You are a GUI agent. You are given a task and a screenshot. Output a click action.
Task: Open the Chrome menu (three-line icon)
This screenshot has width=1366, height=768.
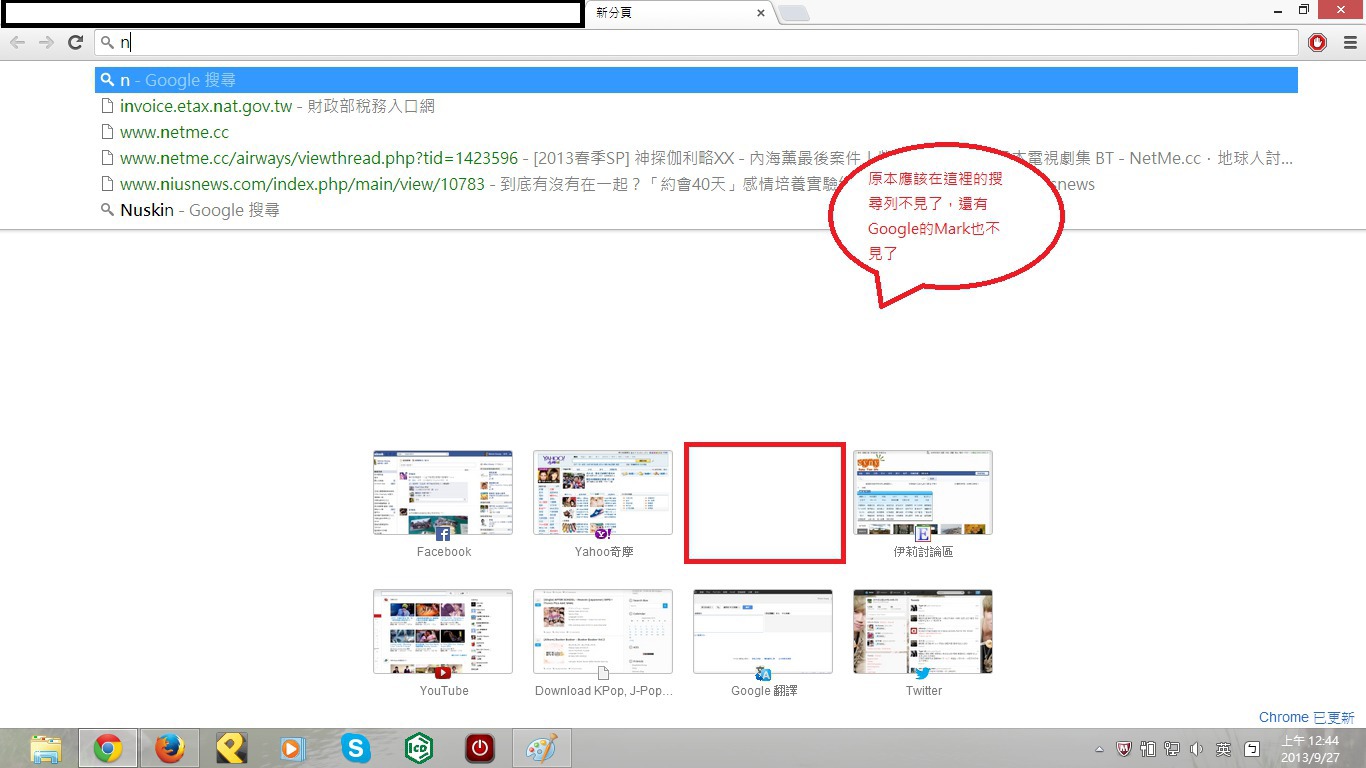pyautogui.click(x=1350, y=42)
